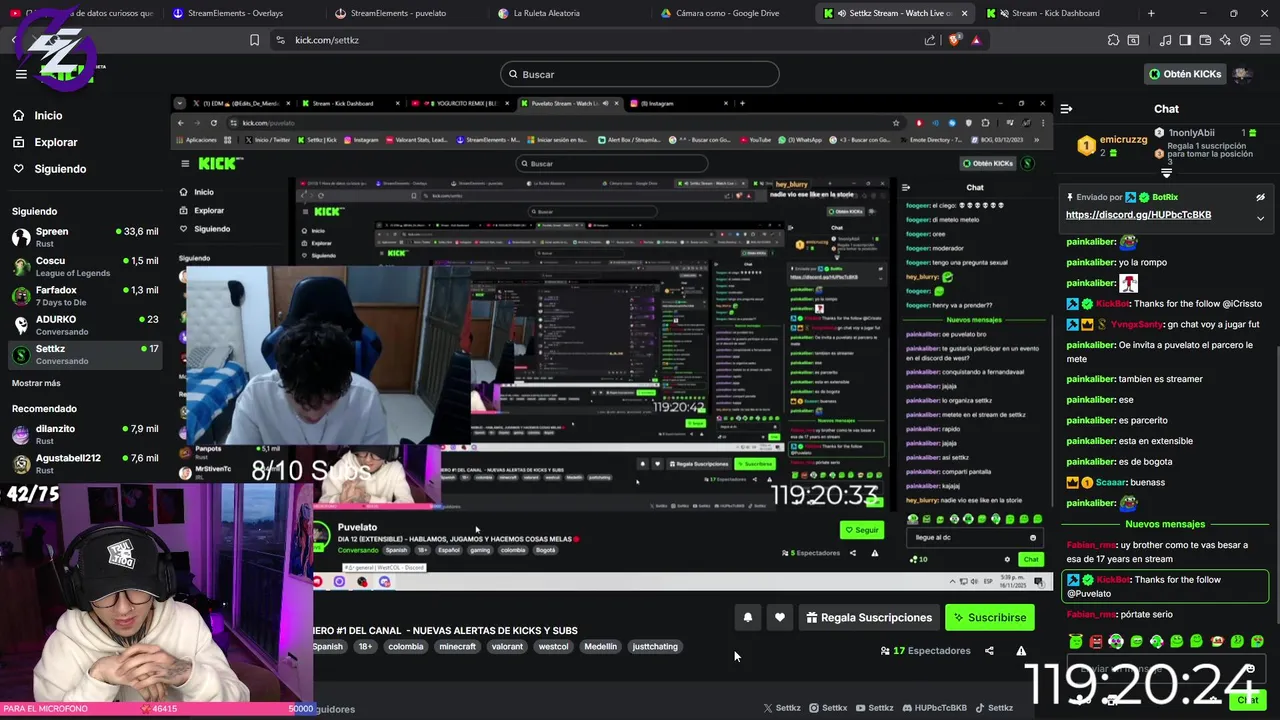1280x720 pixels.
Task: Expand list with Mostrar más
Action: (x=36, y=383)
